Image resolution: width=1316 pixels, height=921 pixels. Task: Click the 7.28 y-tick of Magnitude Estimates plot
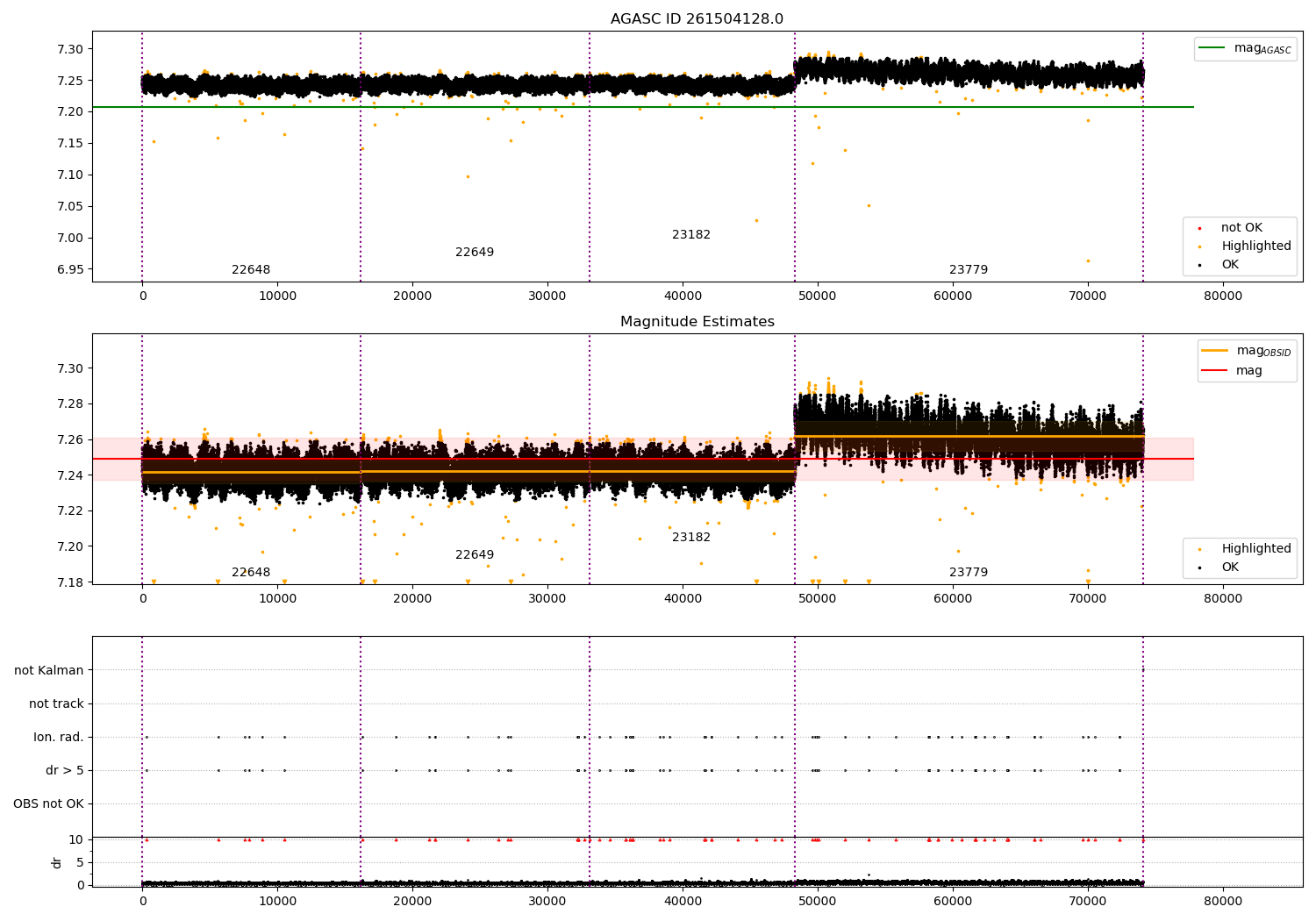pyautogui.click(x=69, y=404)
